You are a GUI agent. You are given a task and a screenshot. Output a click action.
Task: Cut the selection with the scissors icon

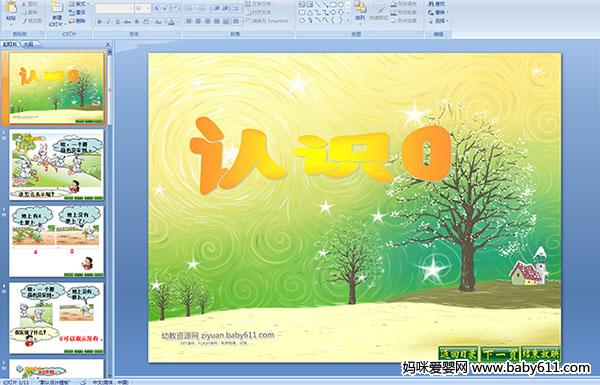24,4
